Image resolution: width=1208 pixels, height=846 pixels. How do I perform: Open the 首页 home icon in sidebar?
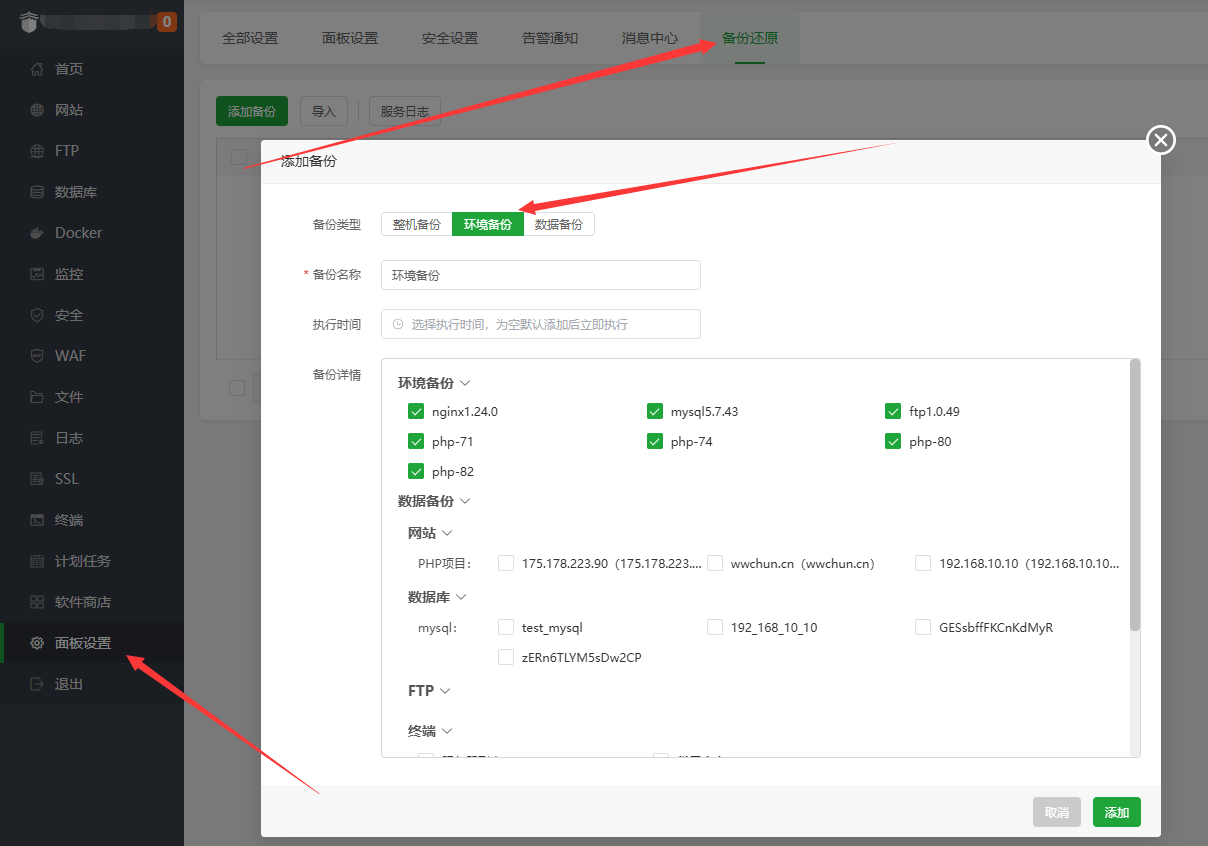tap(37, 69)
